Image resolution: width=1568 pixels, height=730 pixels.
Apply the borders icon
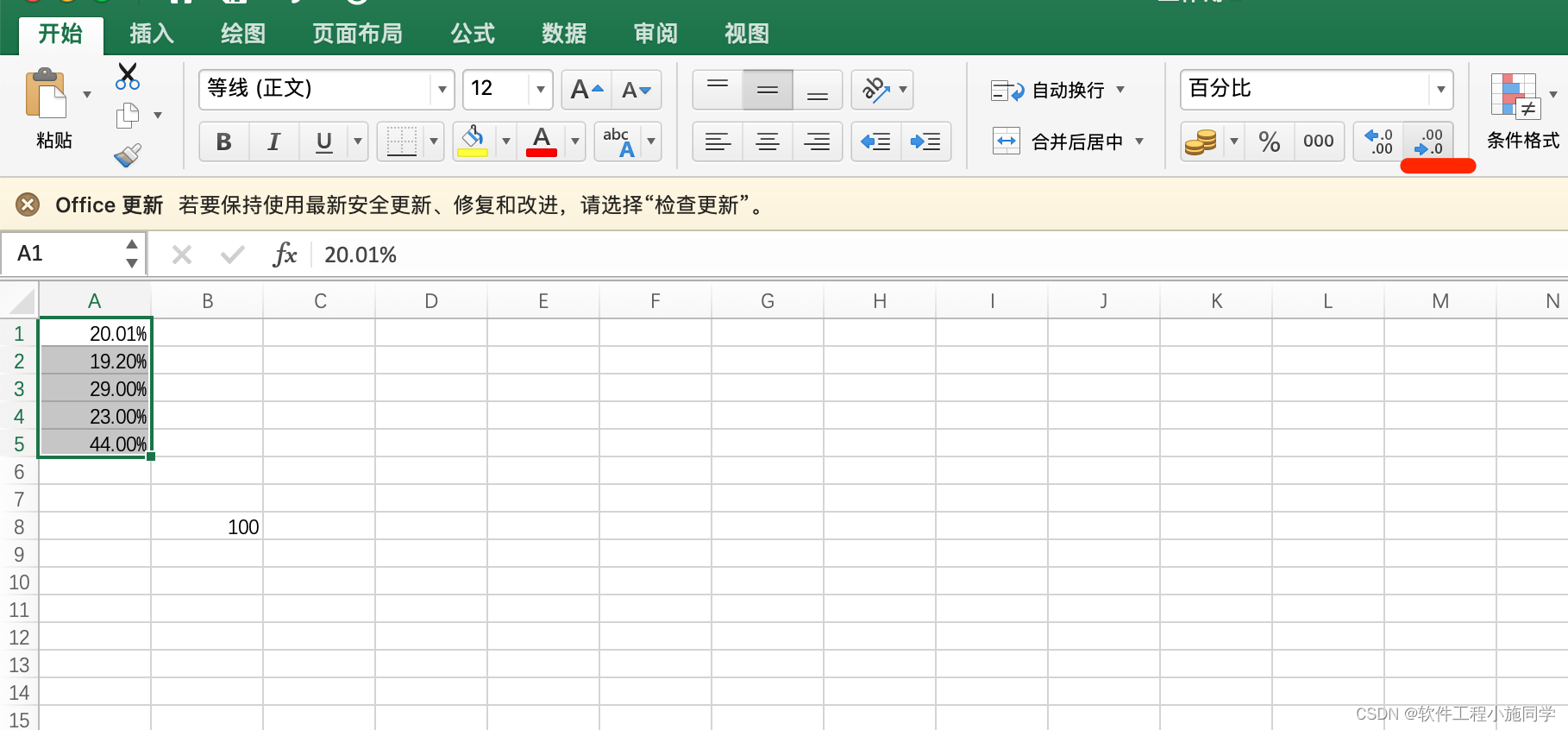pos(402,142)
